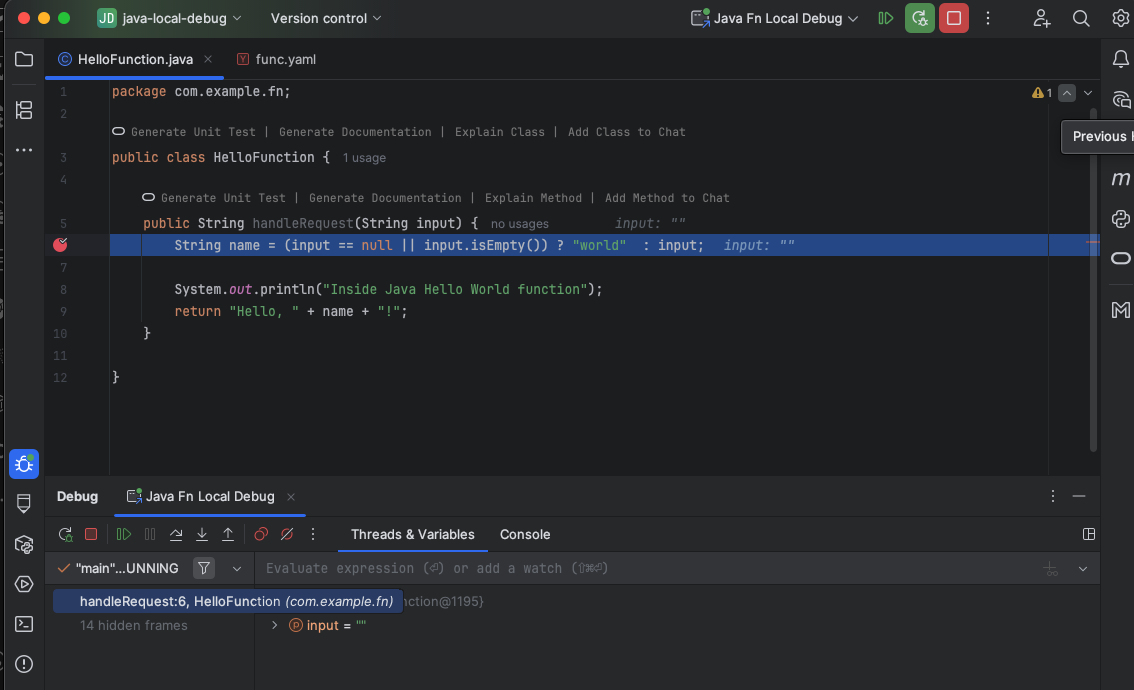Click Generate Unit Test above class
This screenshot has width=1134, height=690.
point(193,132)
